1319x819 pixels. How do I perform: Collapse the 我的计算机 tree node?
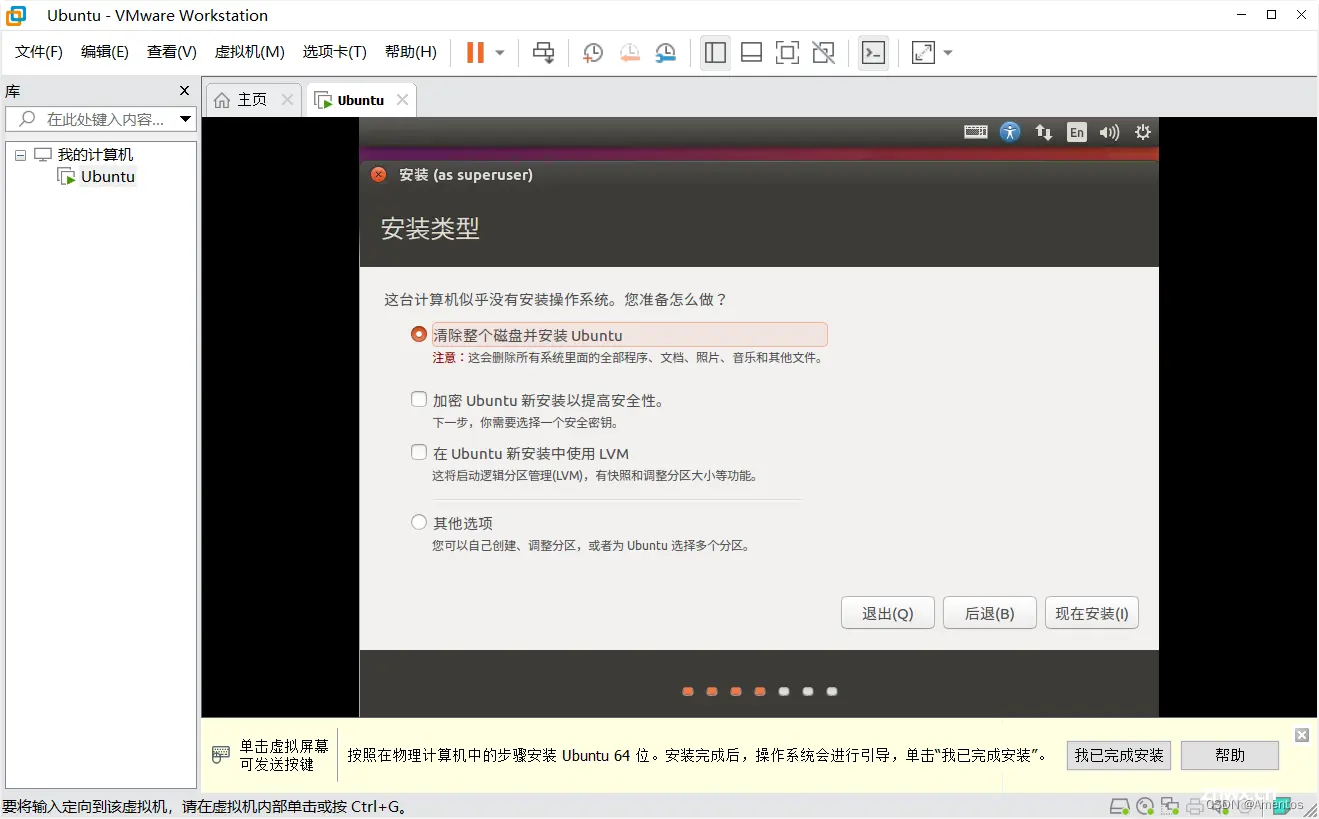point(21,155)
